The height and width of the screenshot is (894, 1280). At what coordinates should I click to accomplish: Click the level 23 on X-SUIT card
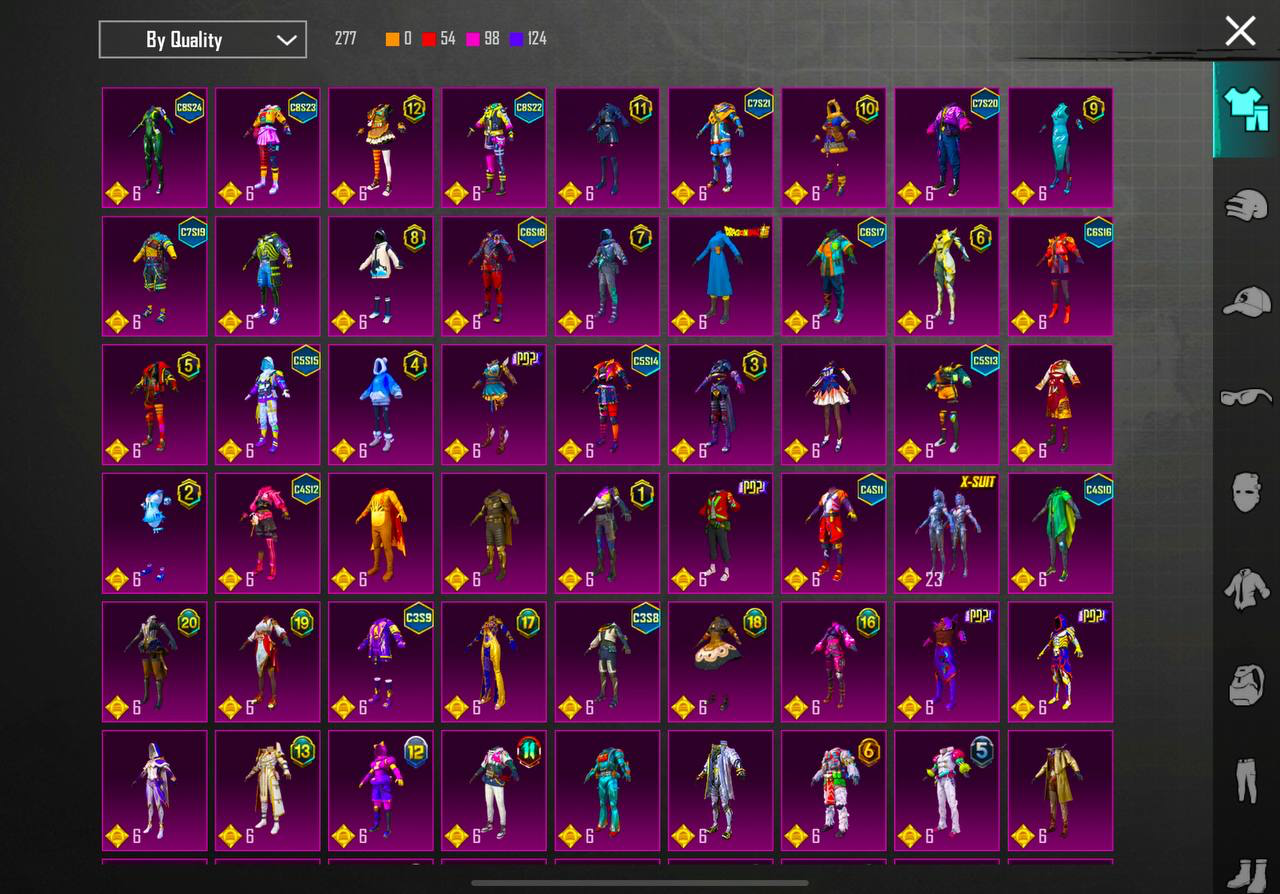click(934, 578)
